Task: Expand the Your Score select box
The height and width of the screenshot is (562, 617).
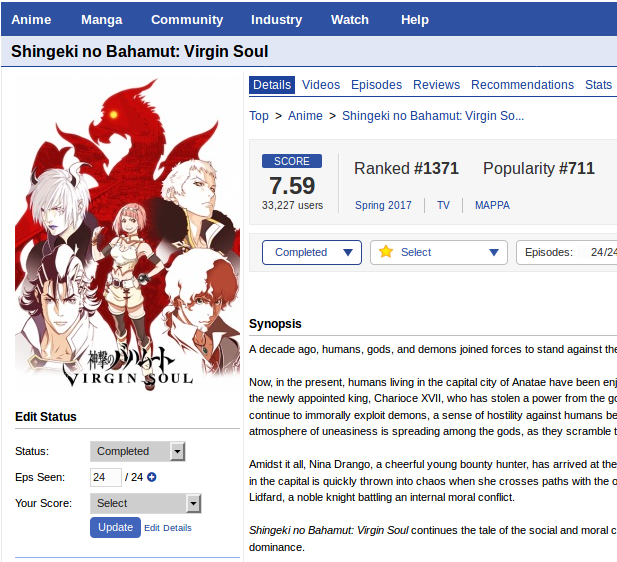Action: click(146, 503)
